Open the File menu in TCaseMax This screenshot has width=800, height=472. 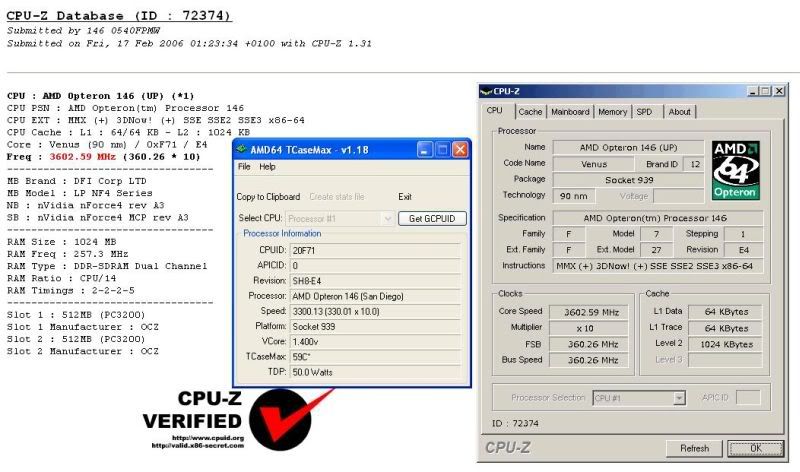pyautogui.click(x=244, y=167)
